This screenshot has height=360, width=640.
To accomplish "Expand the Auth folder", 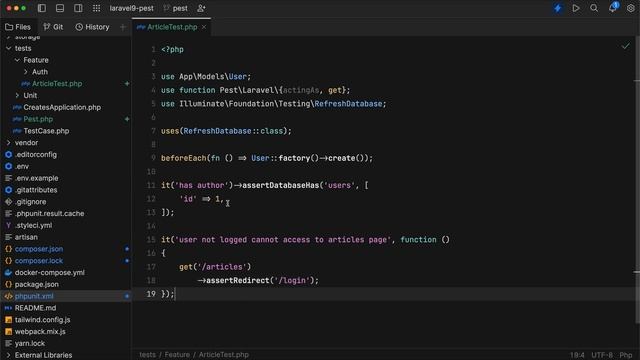I will pyautogui.click(x=26, y=72).
